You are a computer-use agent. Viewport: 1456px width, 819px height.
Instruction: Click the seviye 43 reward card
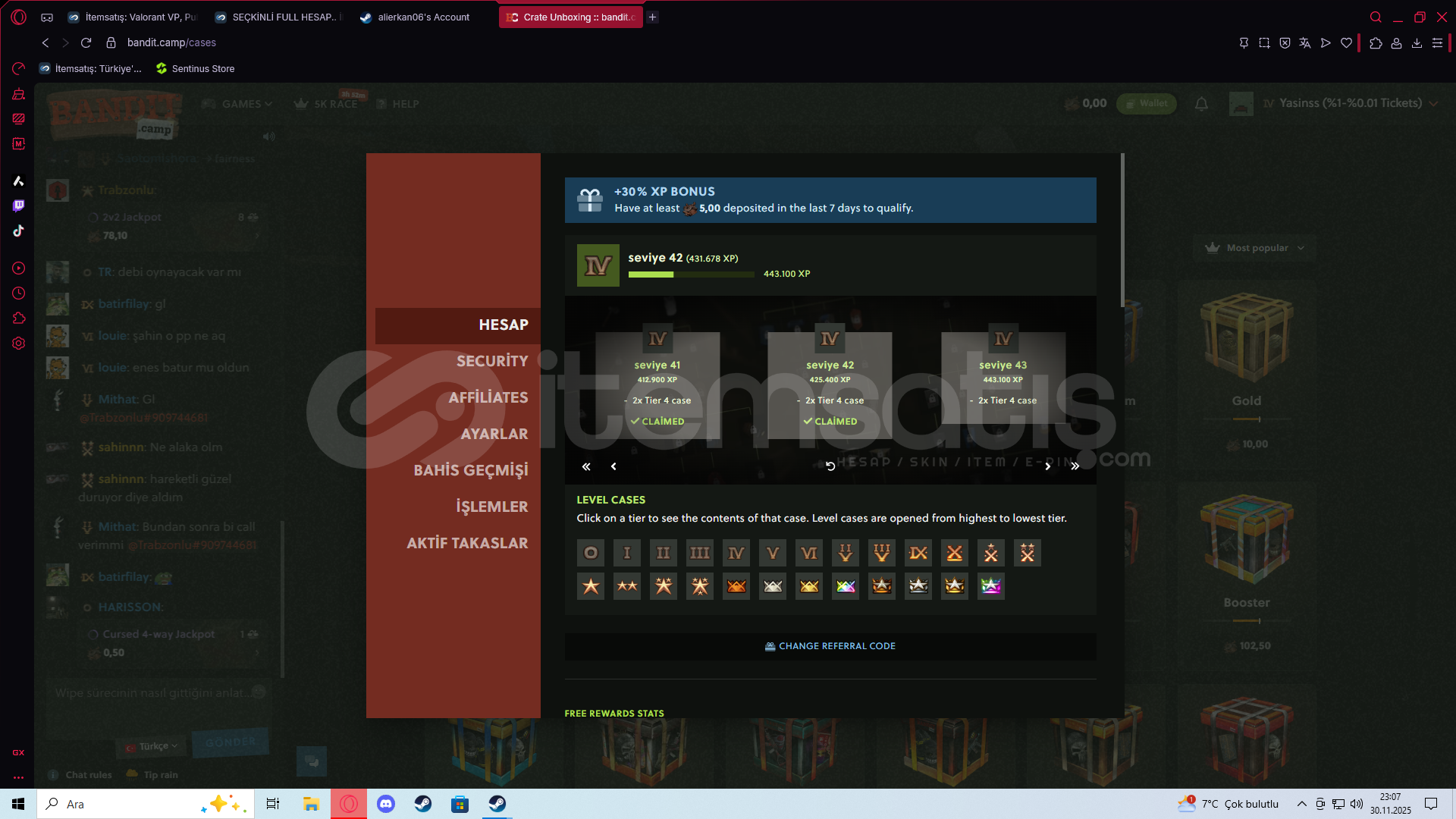point(1003,378)
